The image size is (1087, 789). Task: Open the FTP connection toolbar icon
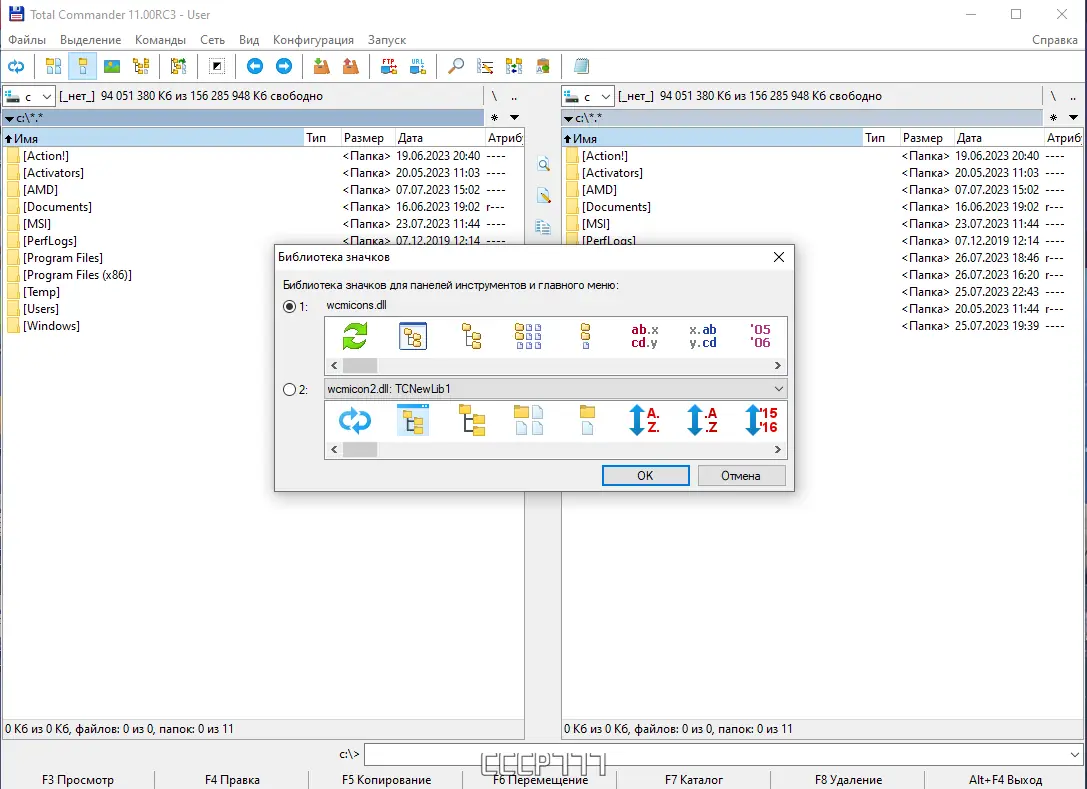click(x=388, y=67)
